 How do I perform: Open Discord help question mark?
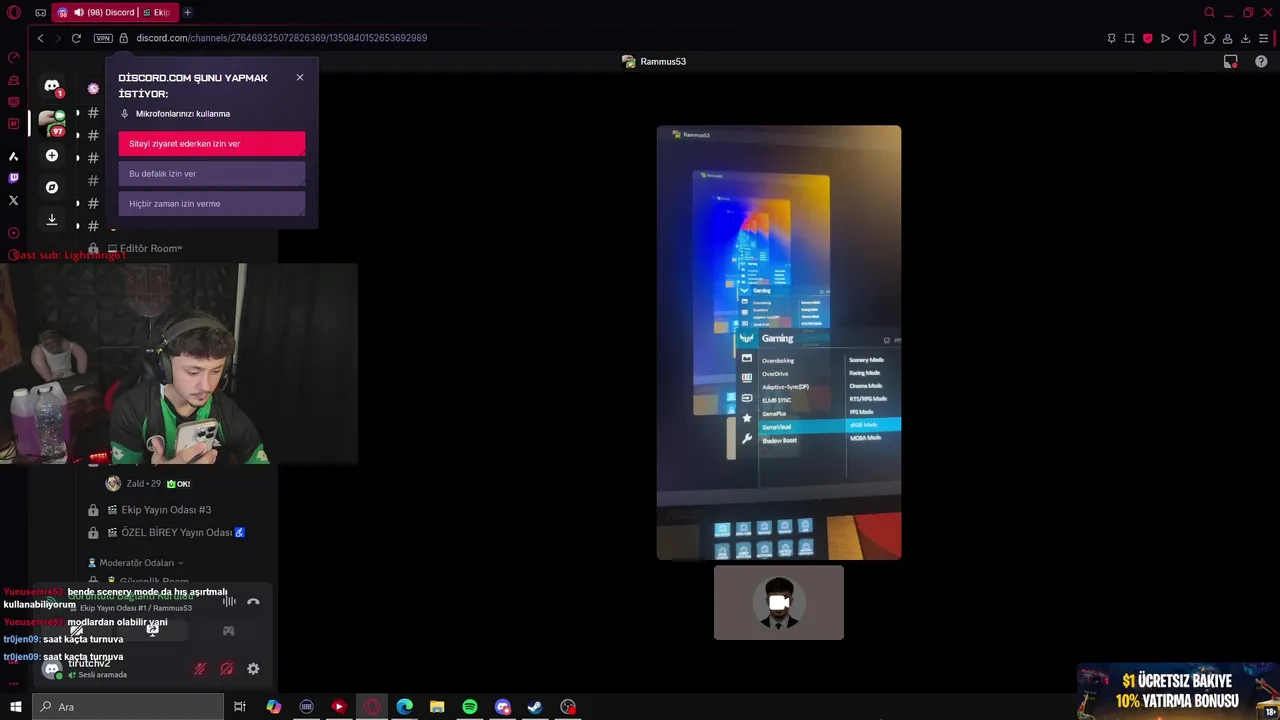point(1261,61)
